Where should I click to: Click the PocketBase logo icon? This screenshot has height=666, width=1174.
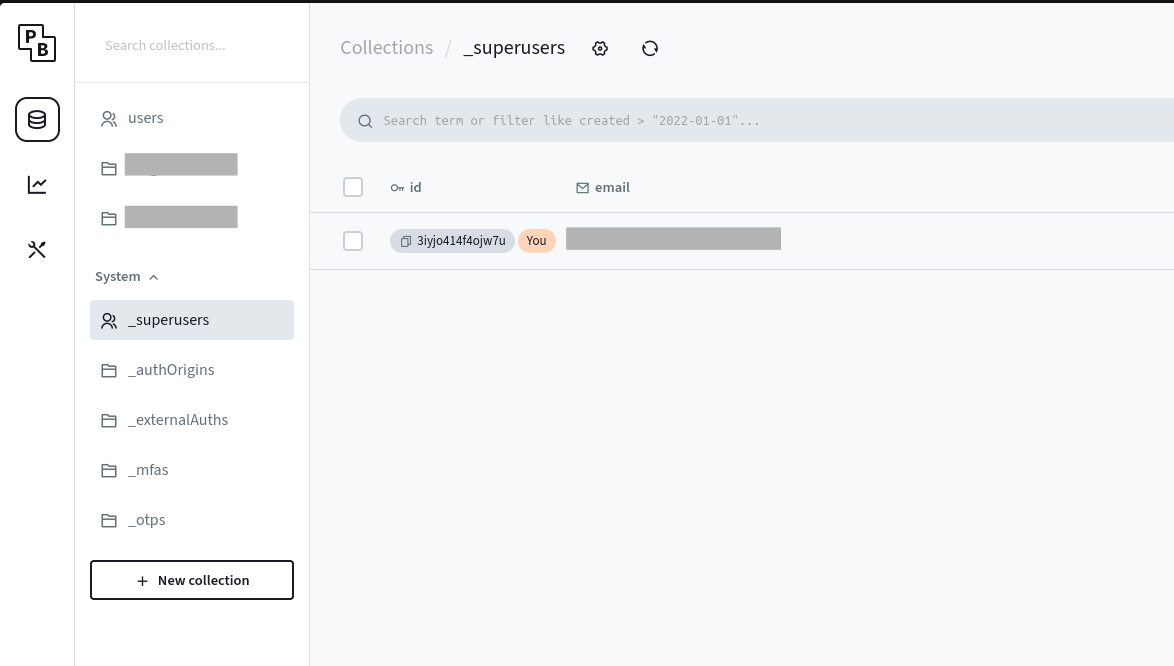pyautogui.click(x=37, y=43)
